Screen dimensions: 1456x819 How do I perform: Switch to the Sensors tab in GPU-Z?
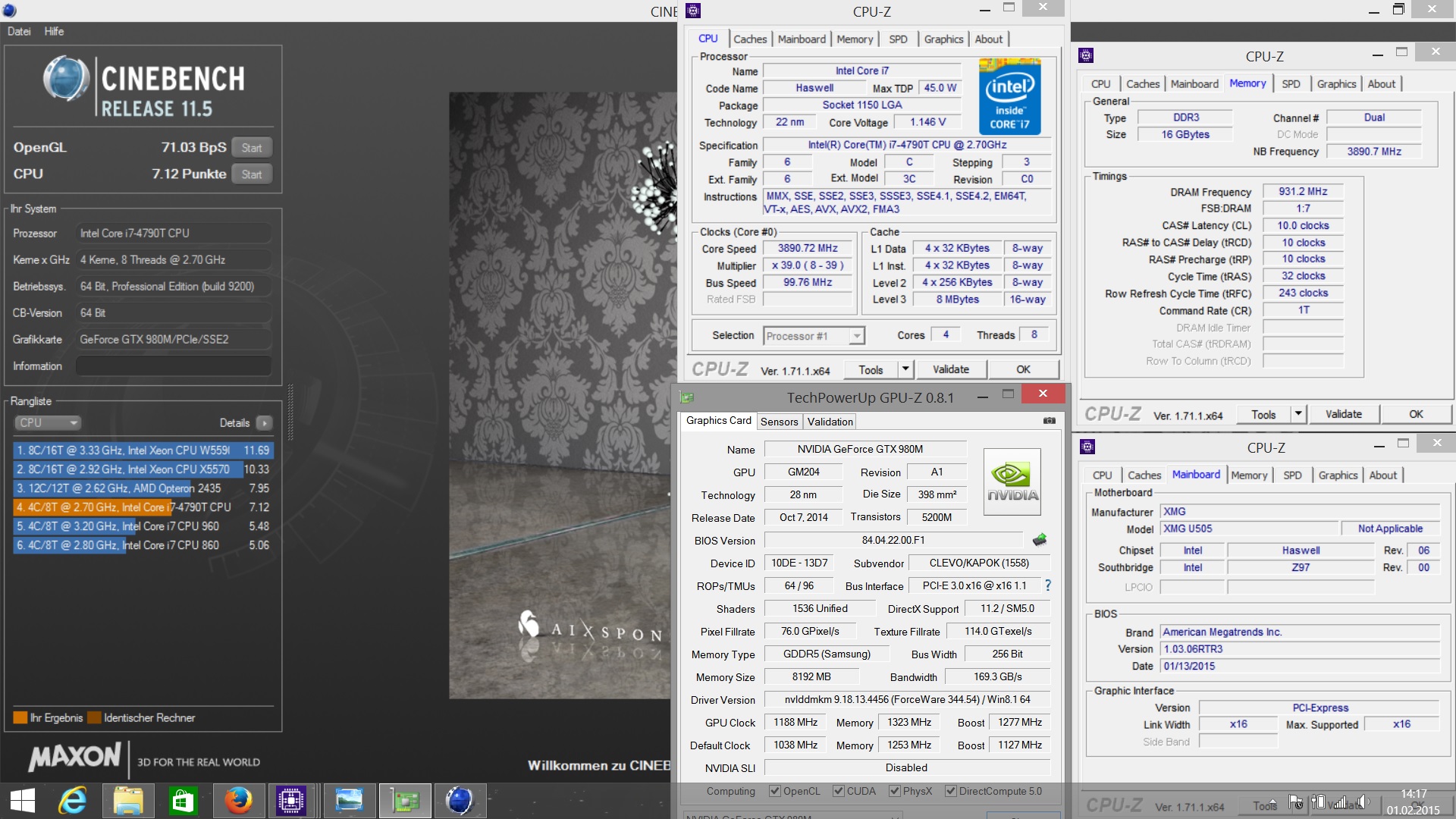[779, 422]
